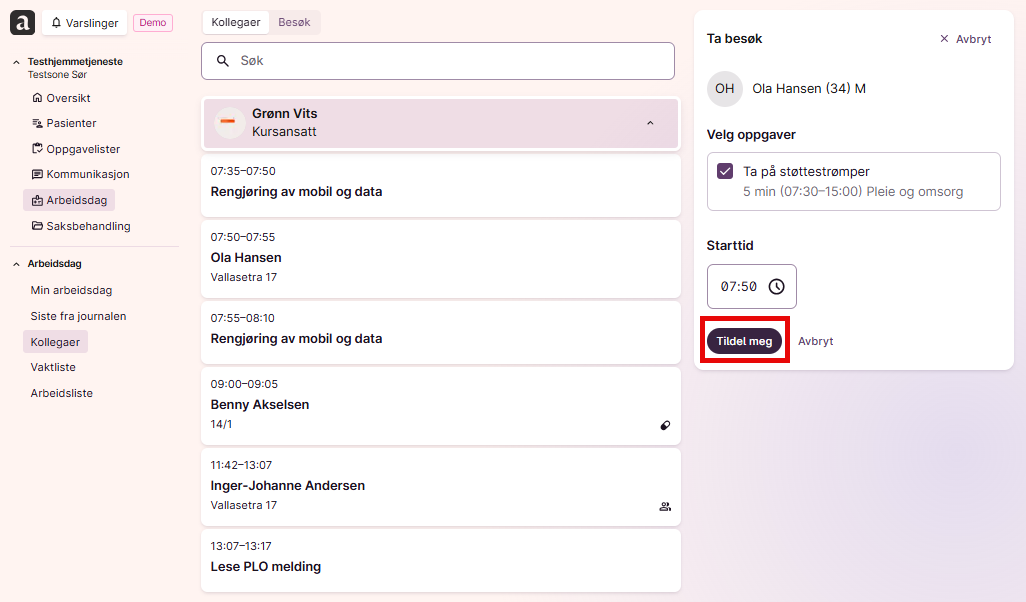Select Arbeidsdag in the main menu
Image resolution: width=1026 pixels, height=602 pixels.
tap(69, 200)
